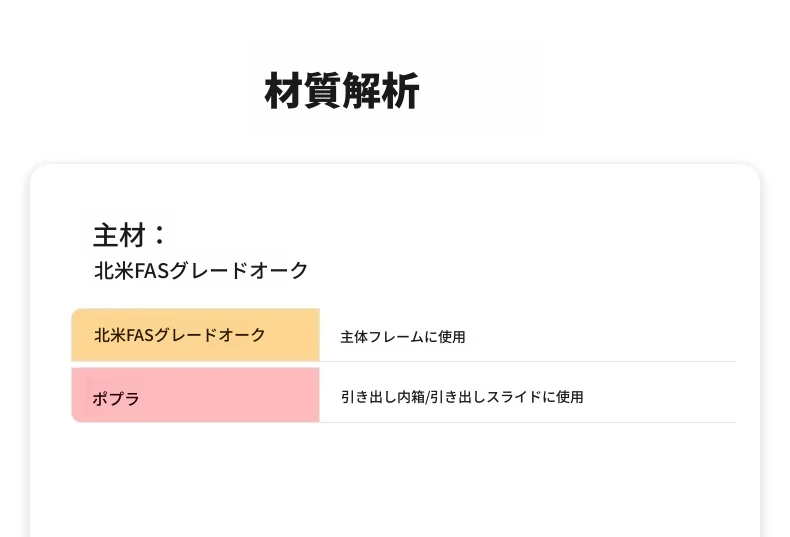
Task: Click the letters FAS in the 主材 subtitle
Action: click(x=150, y=271)
